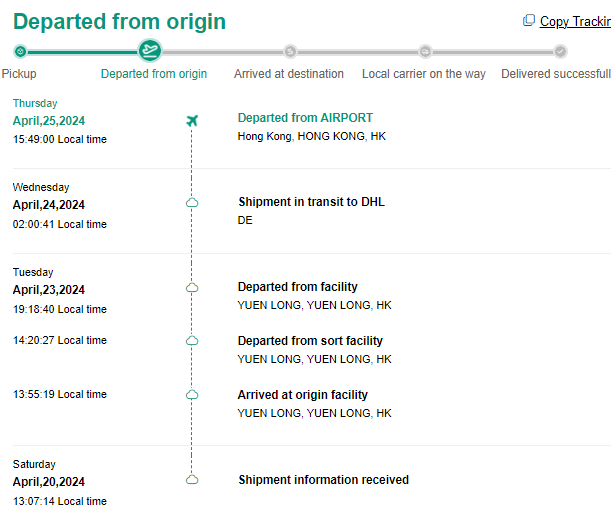Click the Local carrier on the way icon
The width and height of the screenshot is (611, 529).
click(425, 51)
